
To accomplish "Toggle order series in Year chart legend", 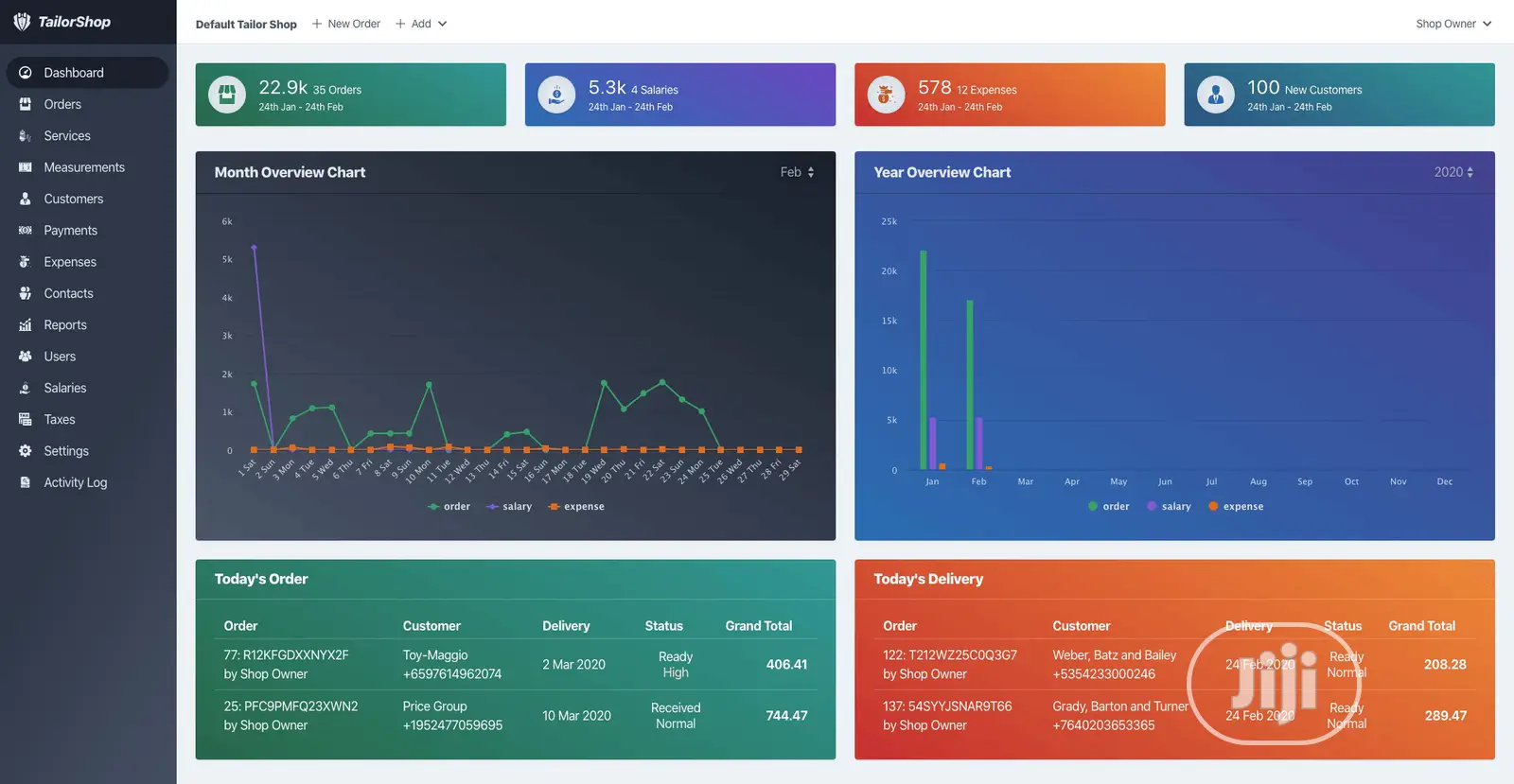I will [1109, 507].
